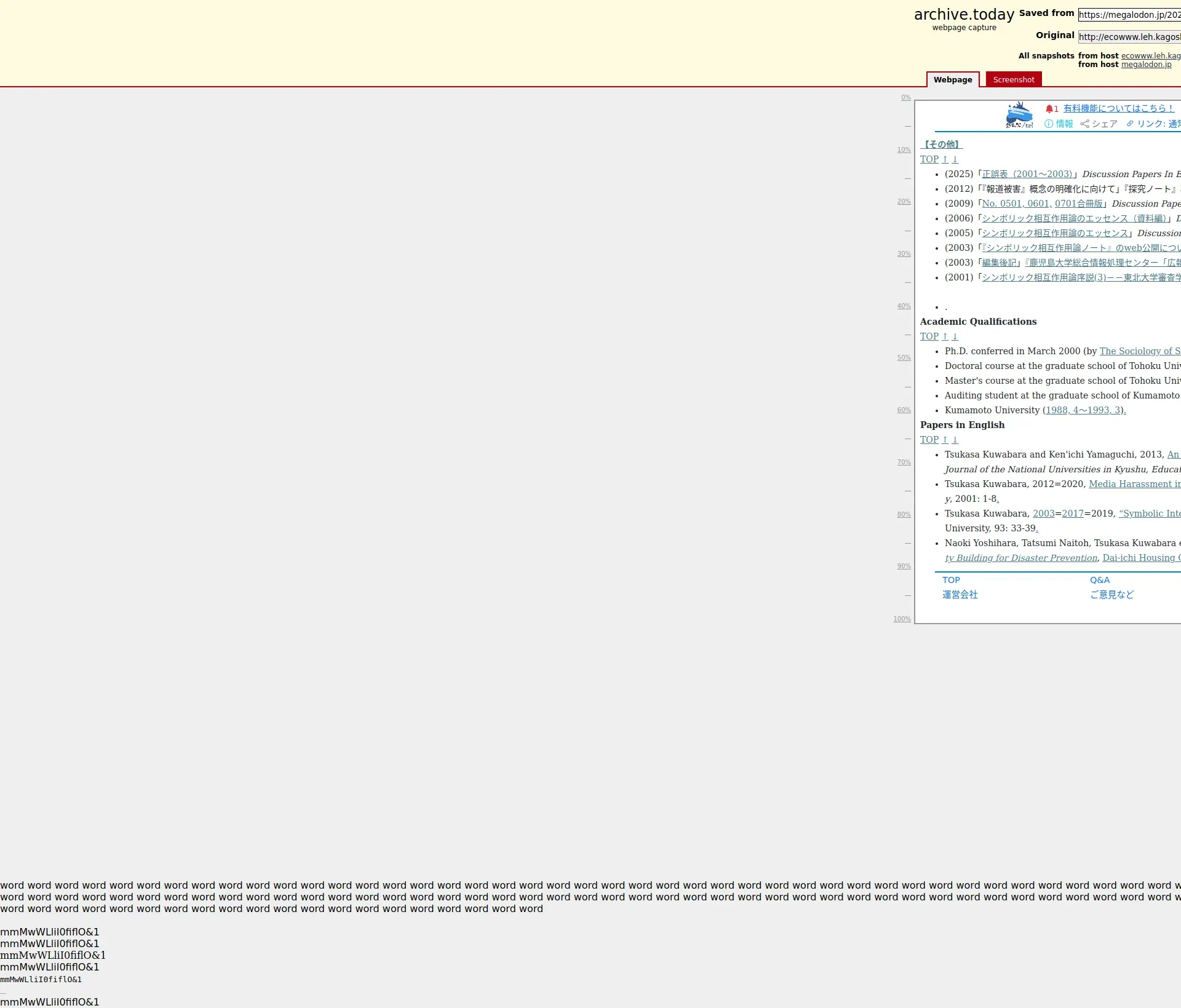Open the megalodon.jp host snapshots link
The width and height of the screenshot is (1181, 1008).
click(x=1146, y=65)
